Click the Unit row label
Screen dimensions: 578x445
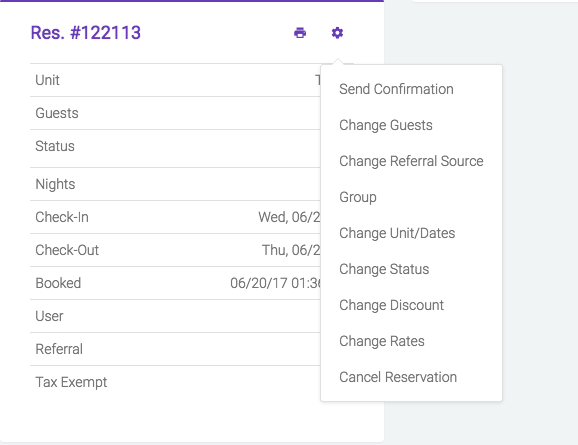[47, 80]
